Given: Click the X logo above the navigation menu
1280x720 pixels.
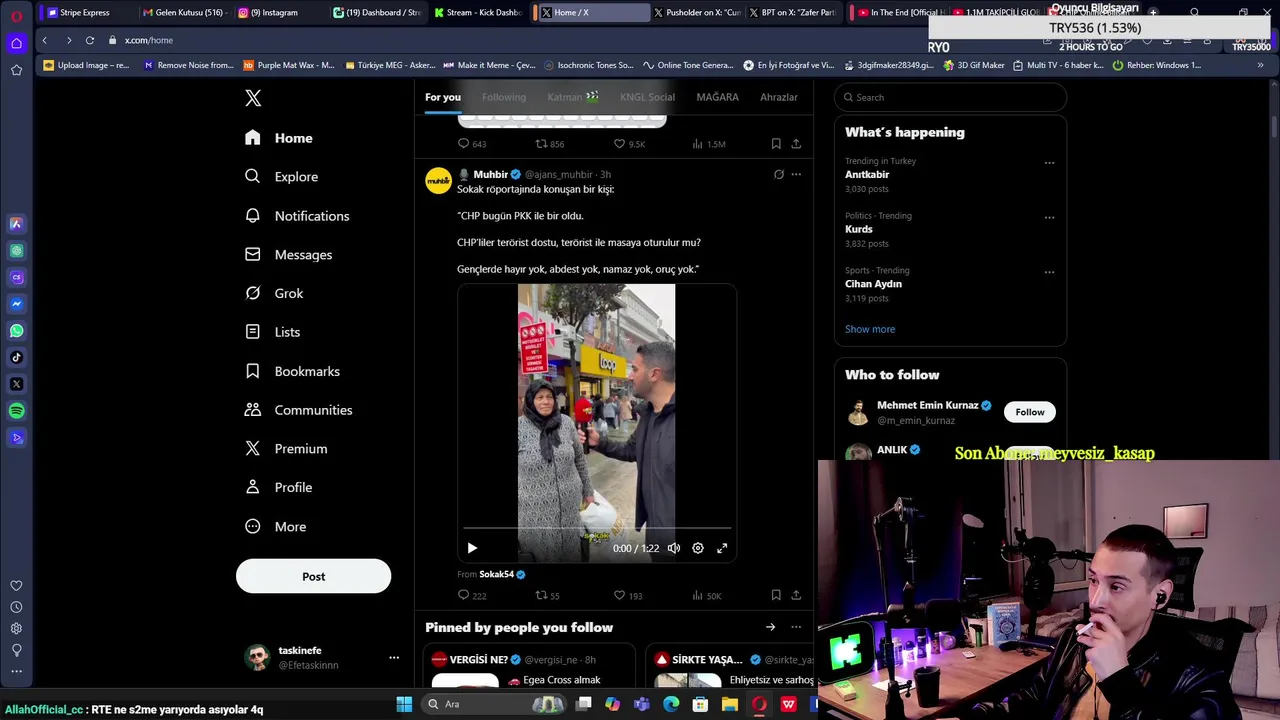Looking at the screenshot, I should coord(253,98).
